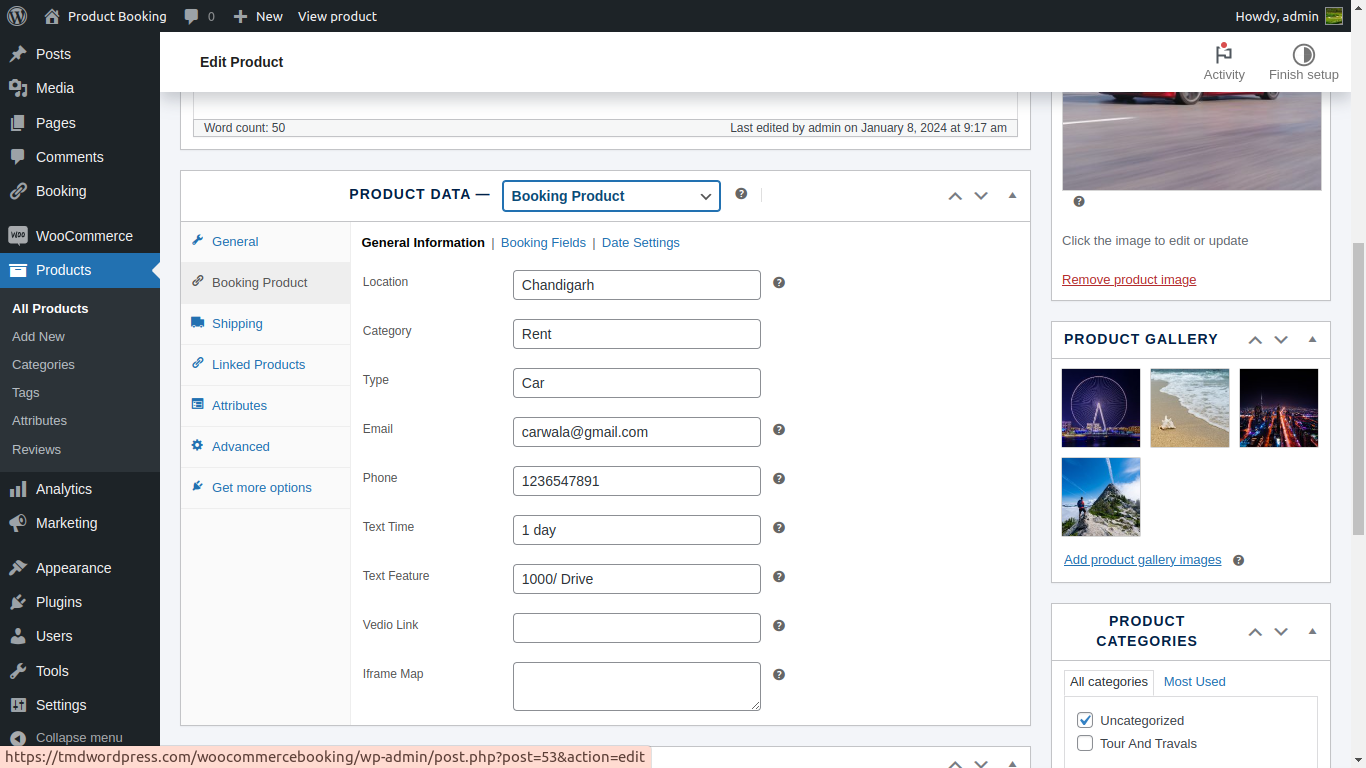Collapse the Product Gallery panel

point(1312,340)
